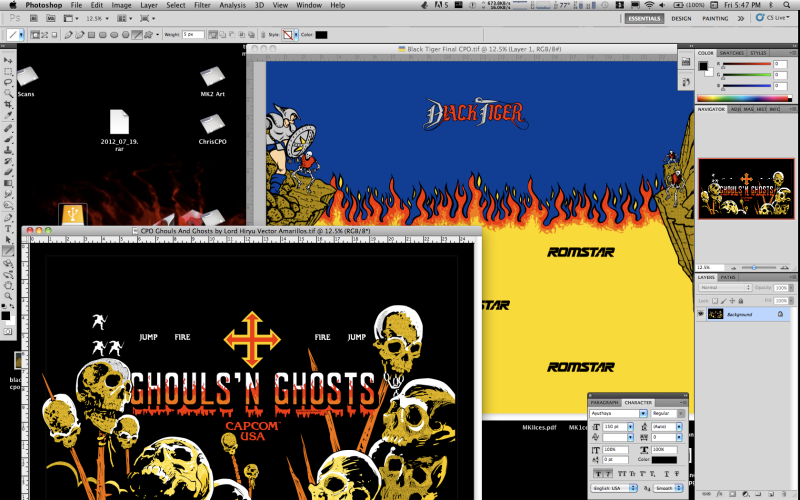Open the Ayuthaya font family dropdown

pyautogui.click(x=643, y=413)
